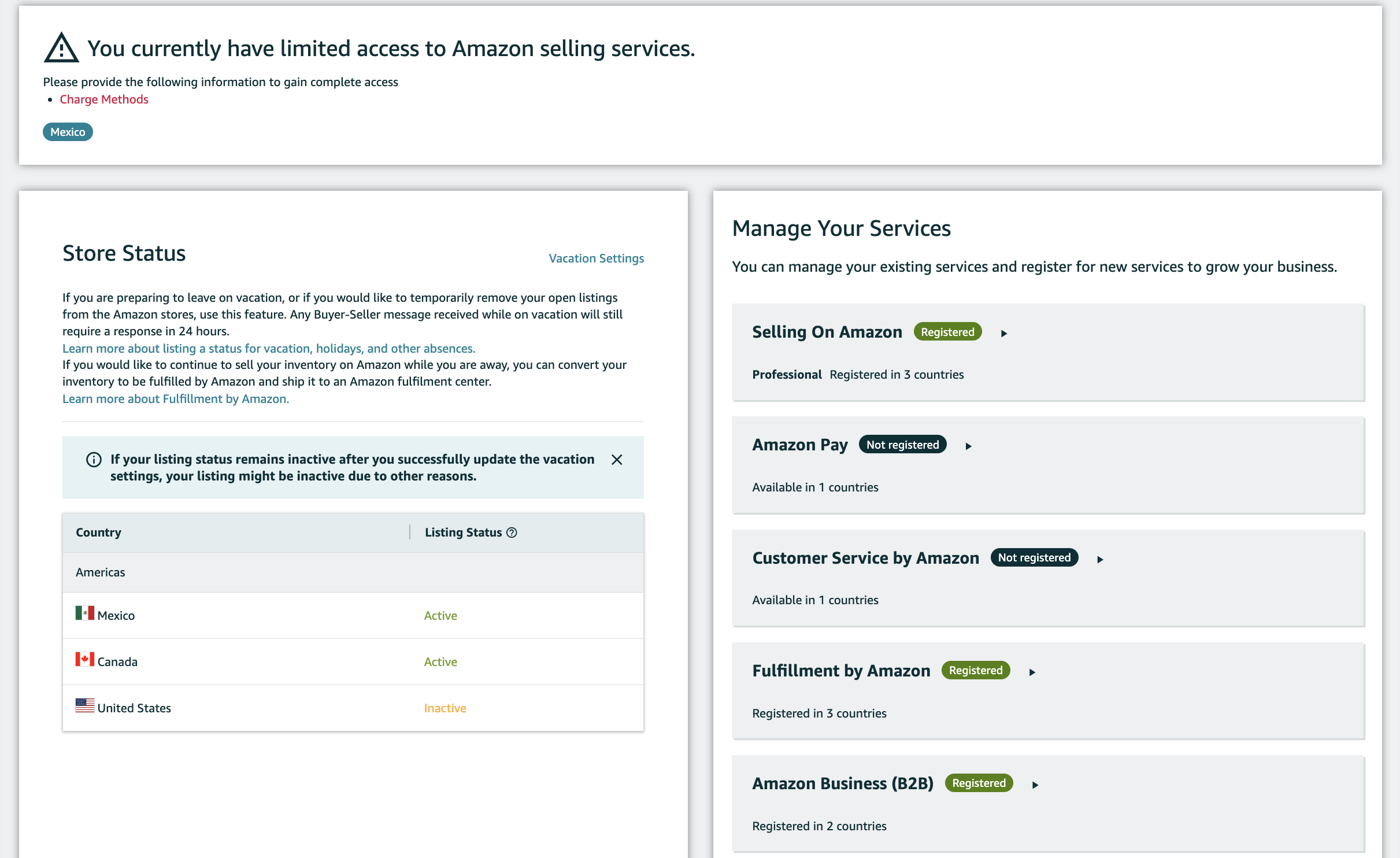This screenshot has height=858, width=1400.
Task: Click Customer Service by Amazon heading
Action: (866, 558)
